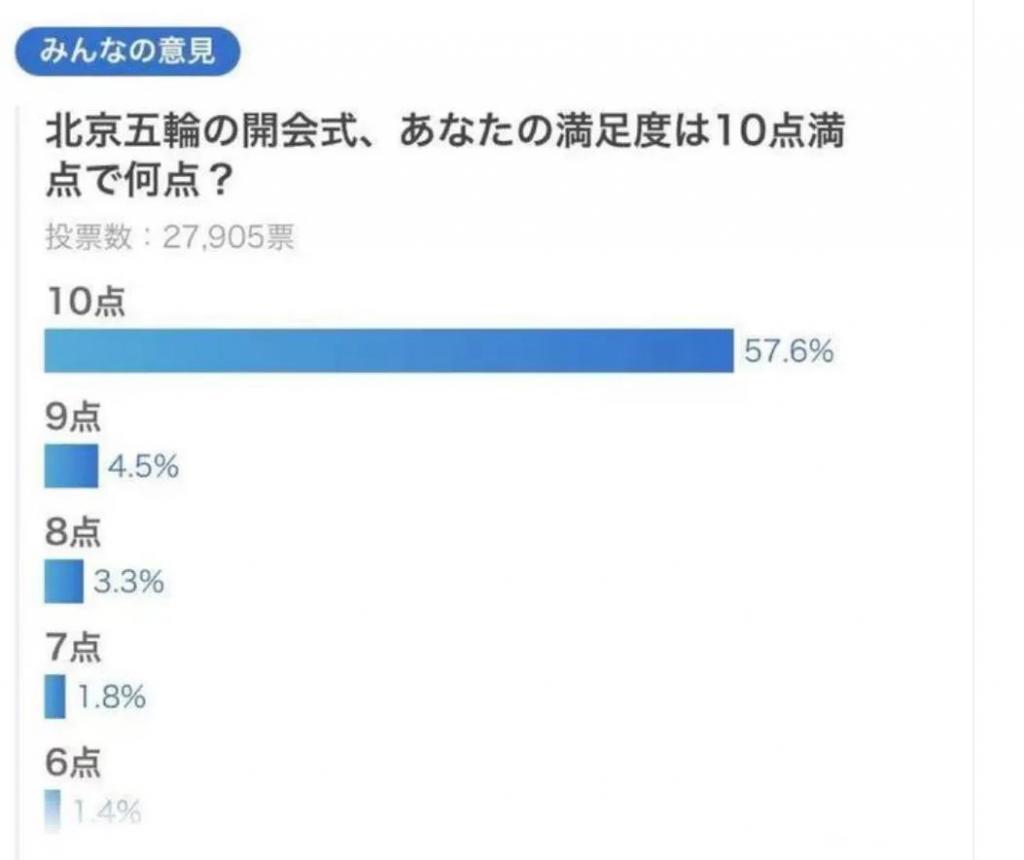The image size is (1024, 860).
Task: Select the 8点 option label
Action: [73, 532]
